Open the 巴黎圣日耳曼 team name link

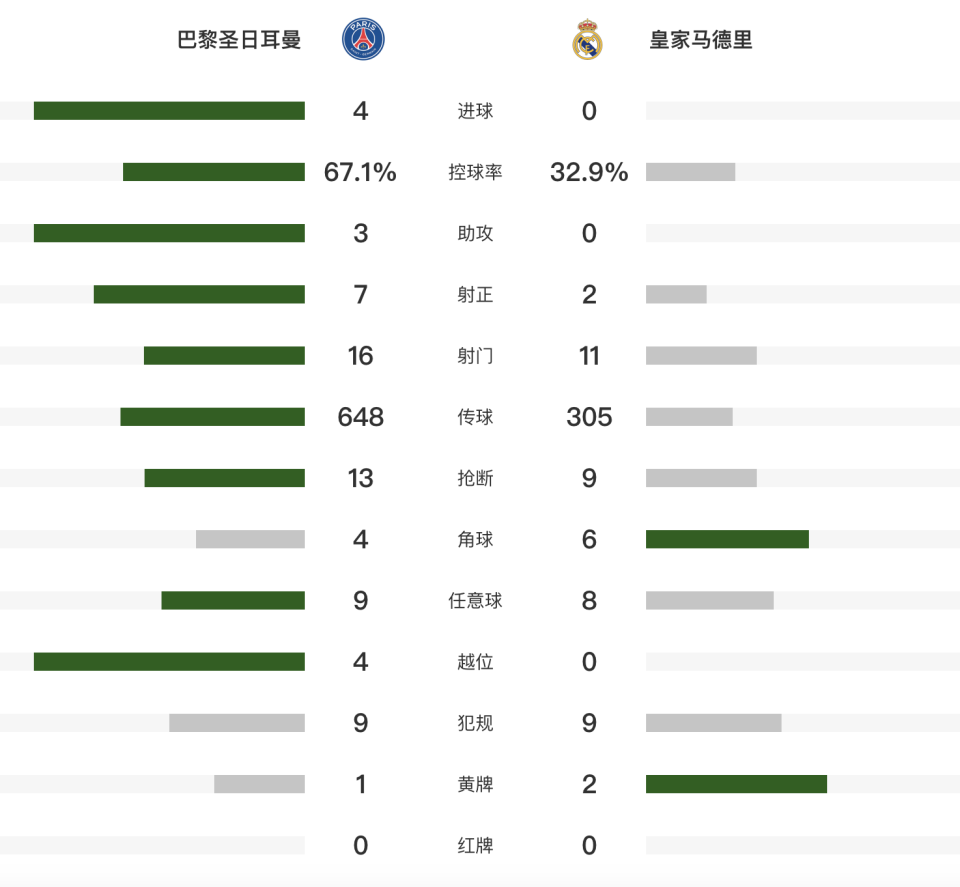click(x=239, y=41)
